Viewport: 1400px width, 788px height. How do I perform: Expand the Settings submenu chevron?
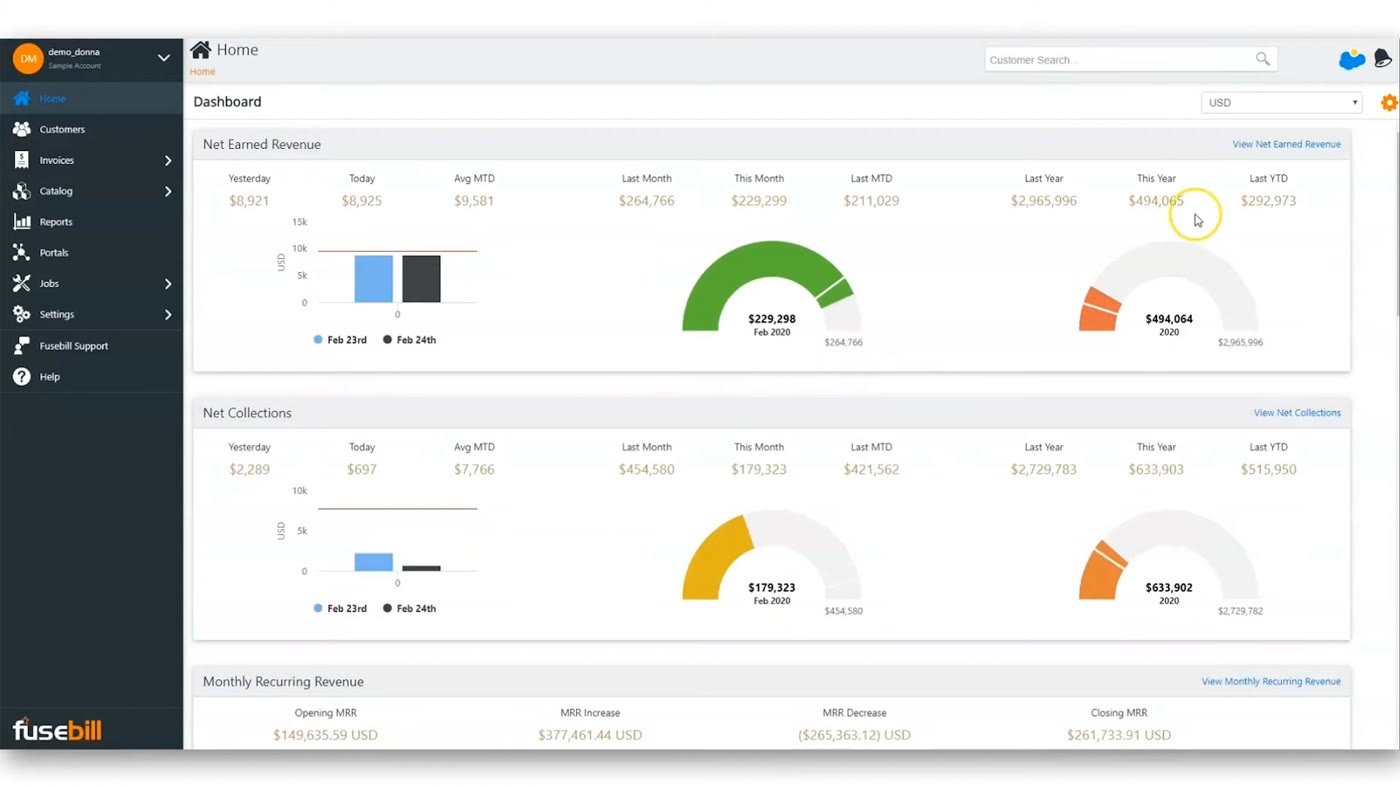tap(168, 315)
